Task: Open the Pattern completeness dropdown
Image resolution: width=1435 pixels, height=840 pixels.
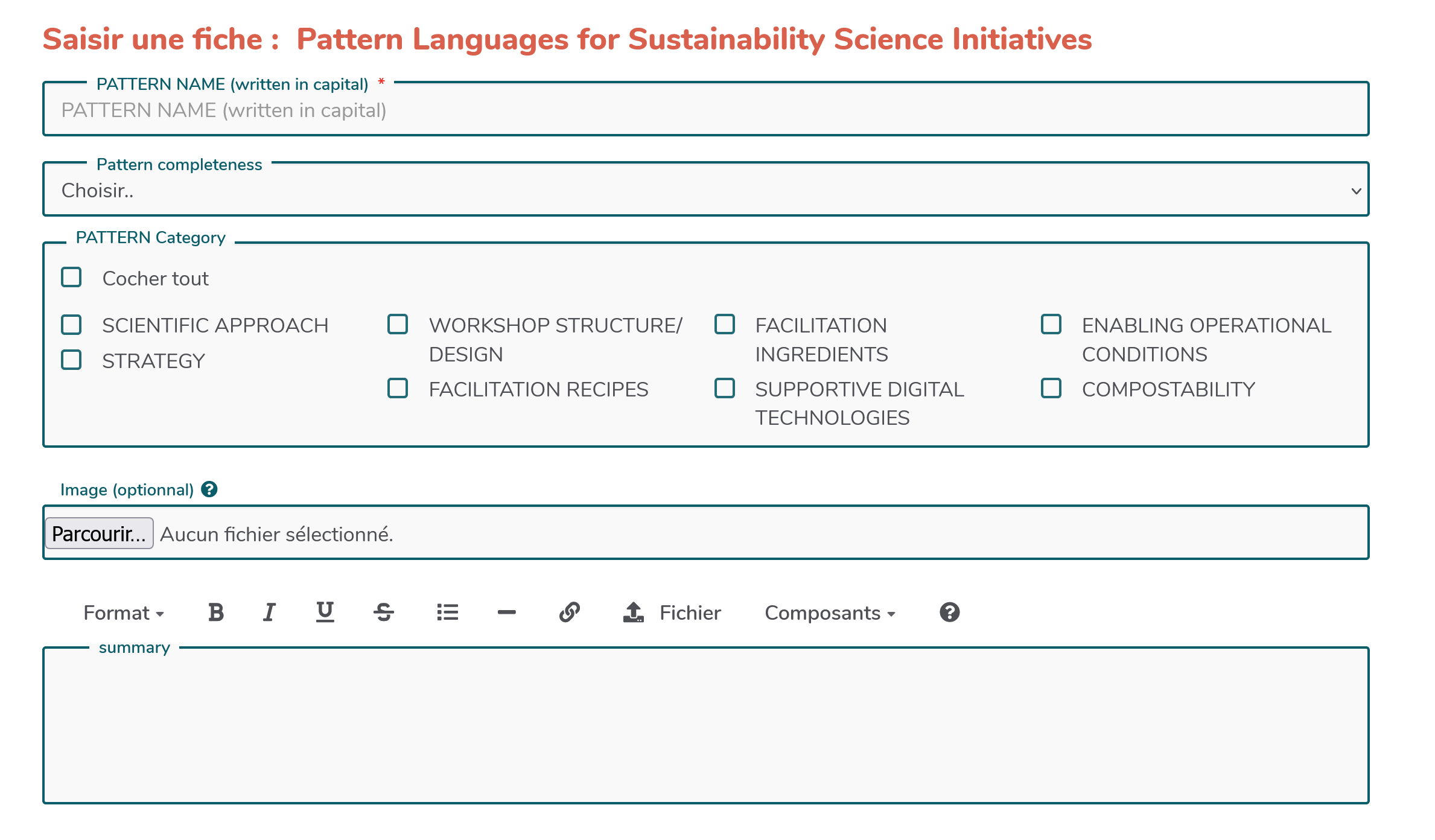Action: click(x=705, y=191)
